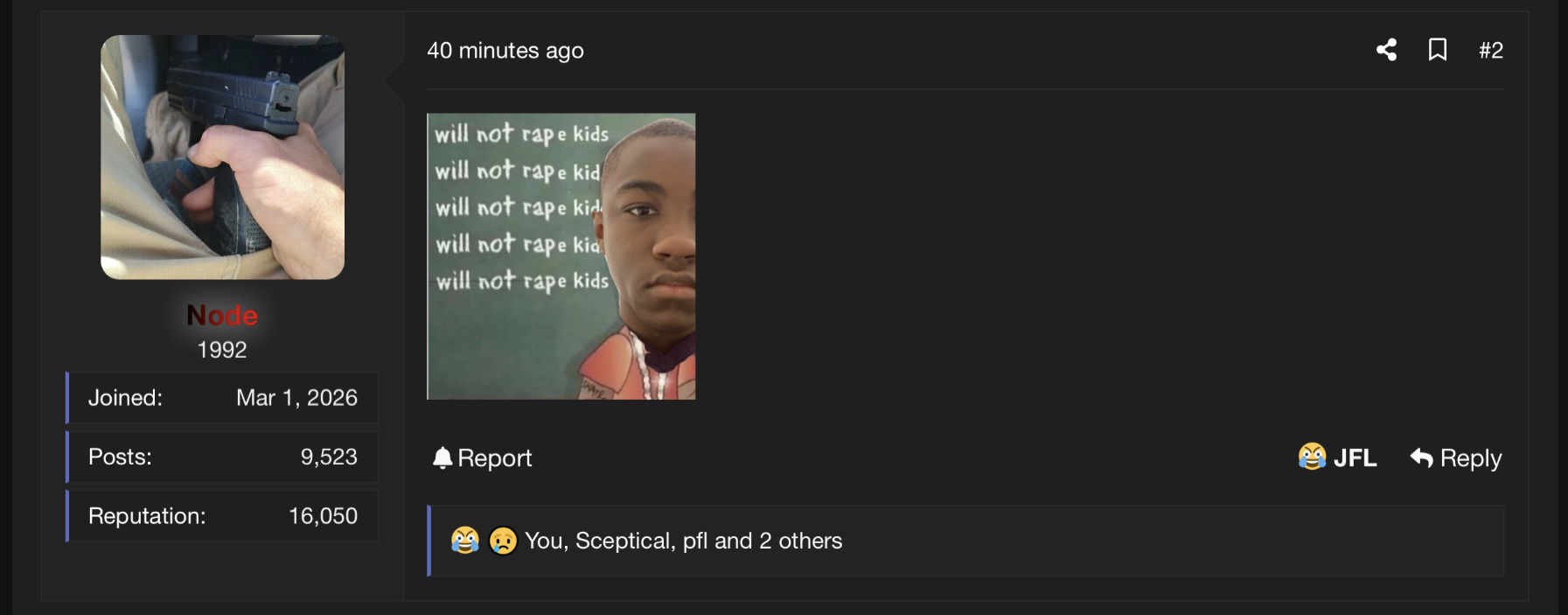Screen dimensions: 1568x615
Task: Click the laughing emoji in the reactions bar
Action: click(465, 541)
